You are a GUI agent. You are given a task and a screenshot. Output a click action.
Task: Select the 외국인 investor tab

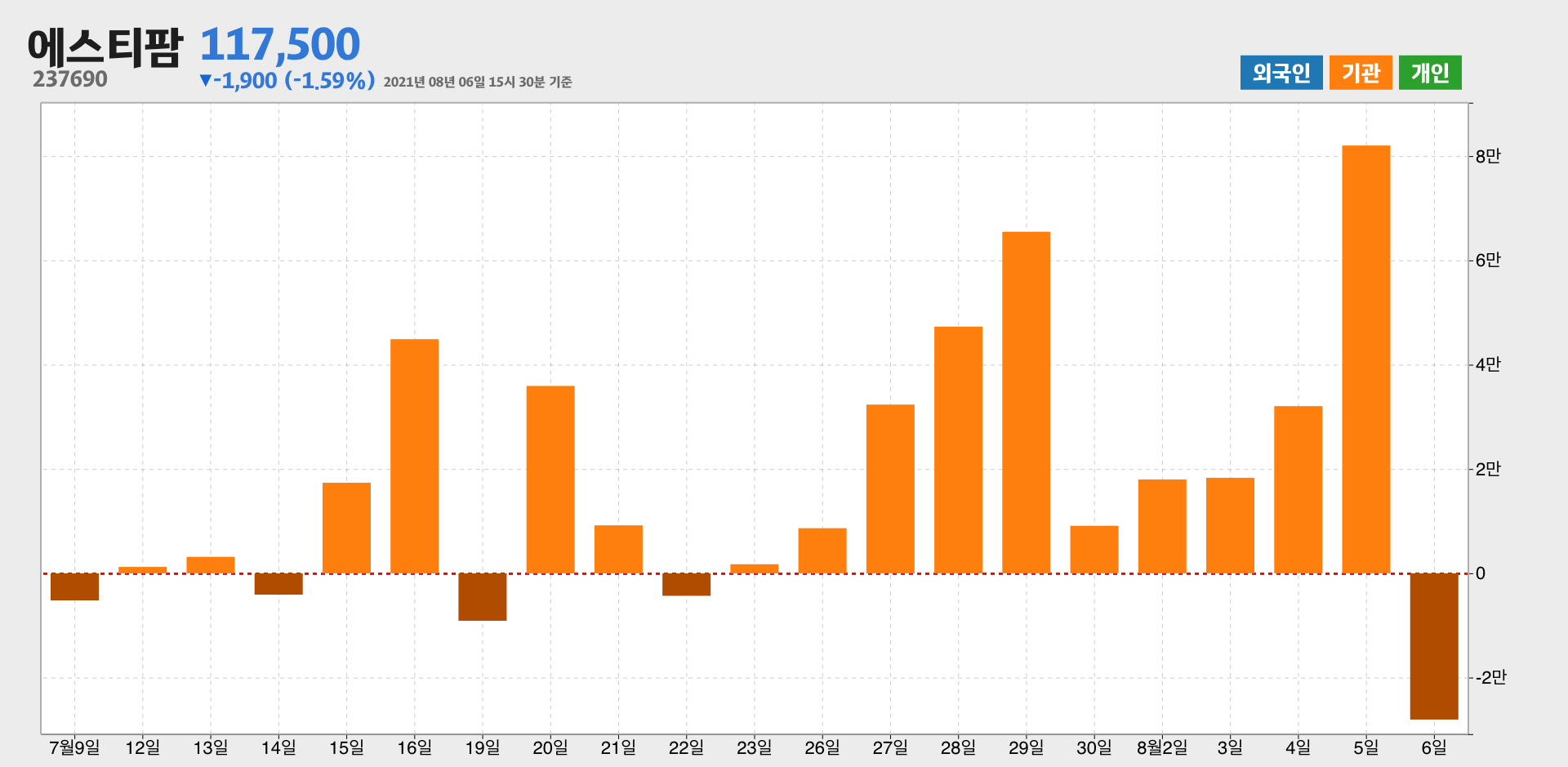click(1281, 73)
